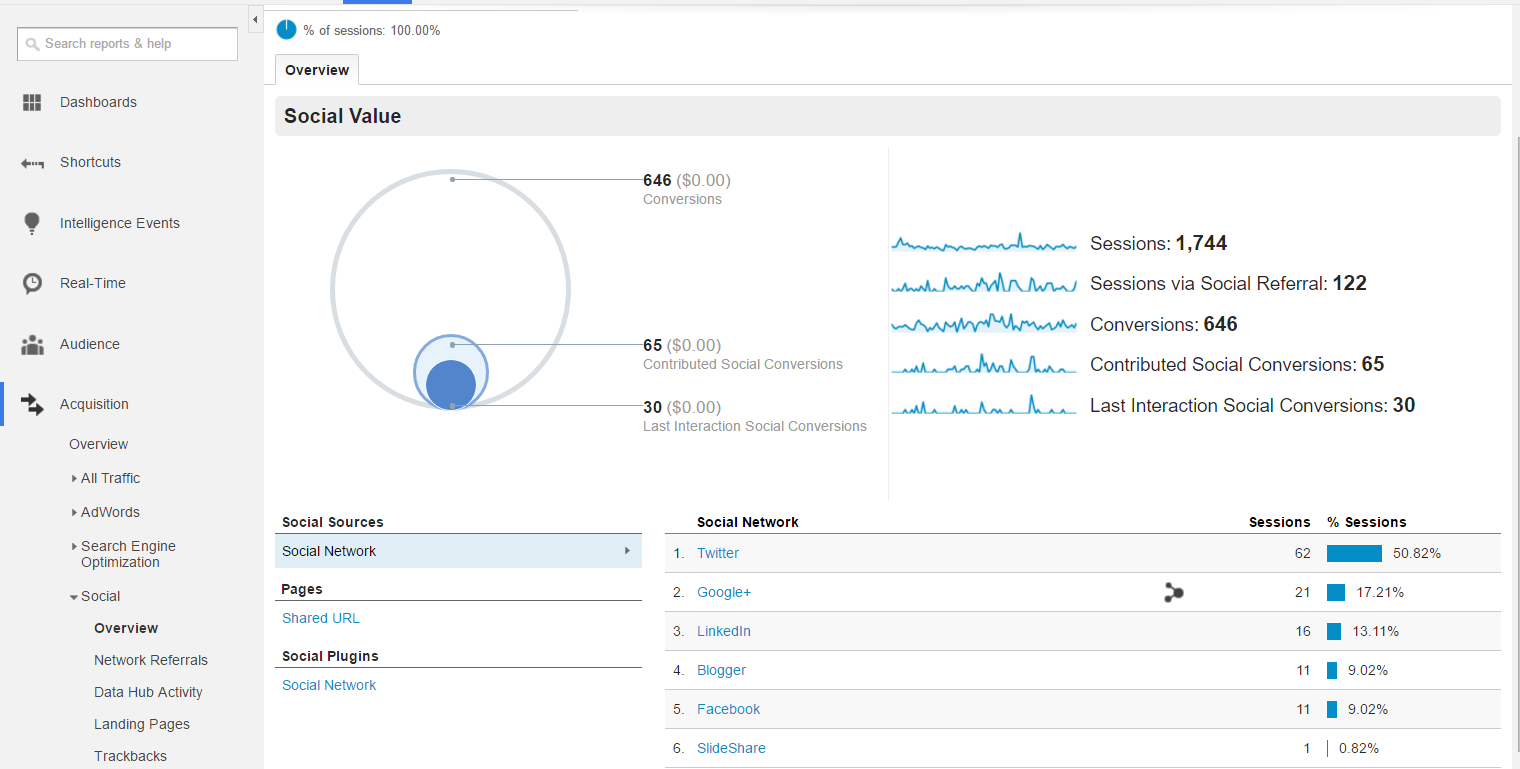Select Social Overview in the sidebar

pyautogui.click(x=126, y=628)
